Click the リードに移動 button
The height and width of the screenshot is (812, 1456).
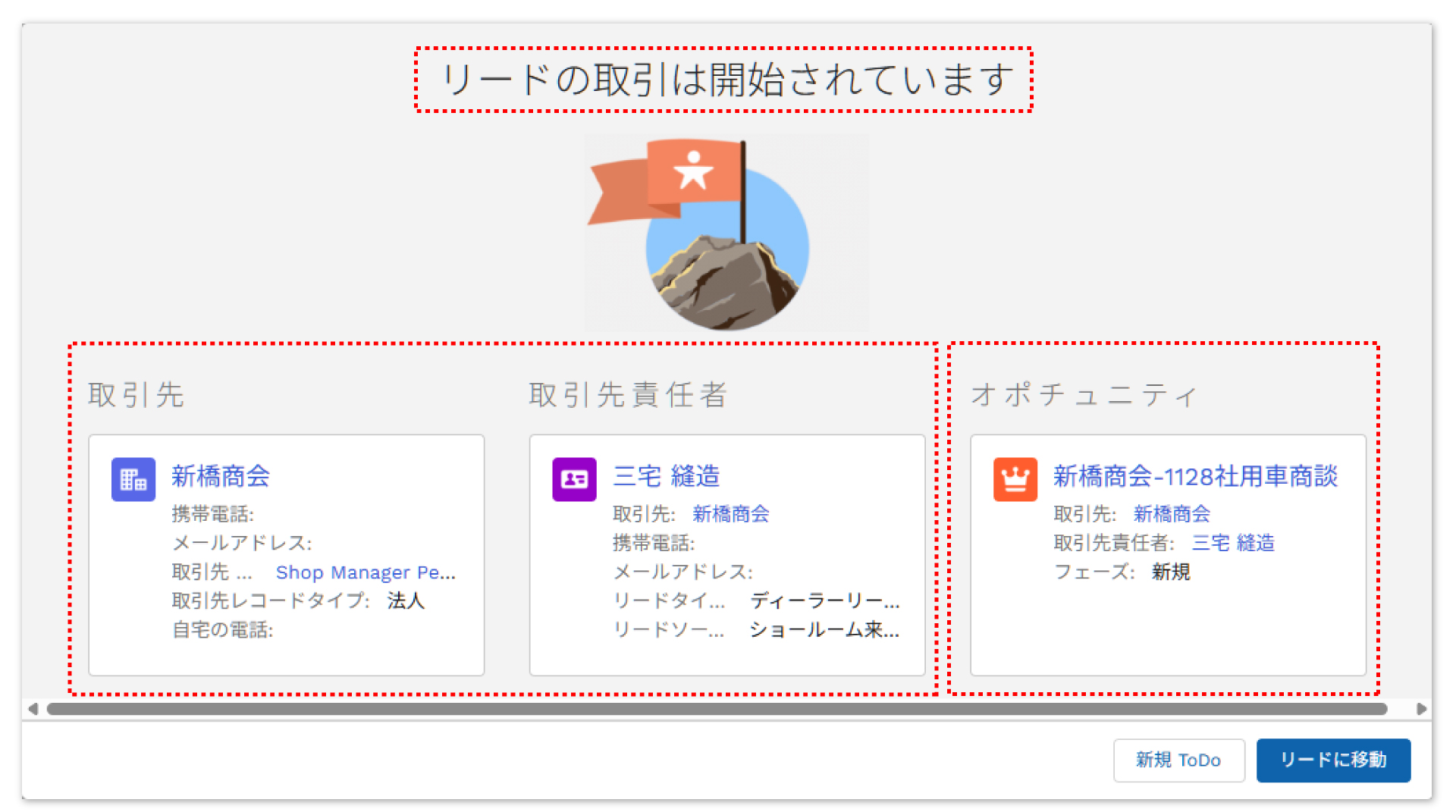pyautogui.click(x=1333, y=760)
